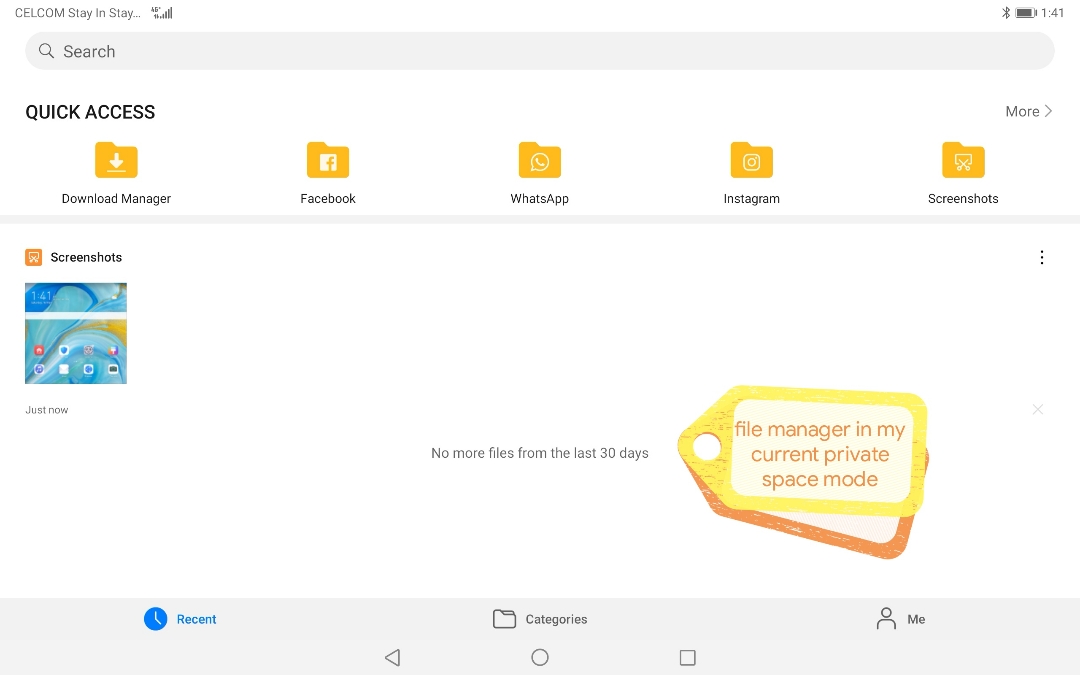The height and width of the screenshot is (675, 1080).
Task: Open the Download Manager folder
Action: click(116, 161)
